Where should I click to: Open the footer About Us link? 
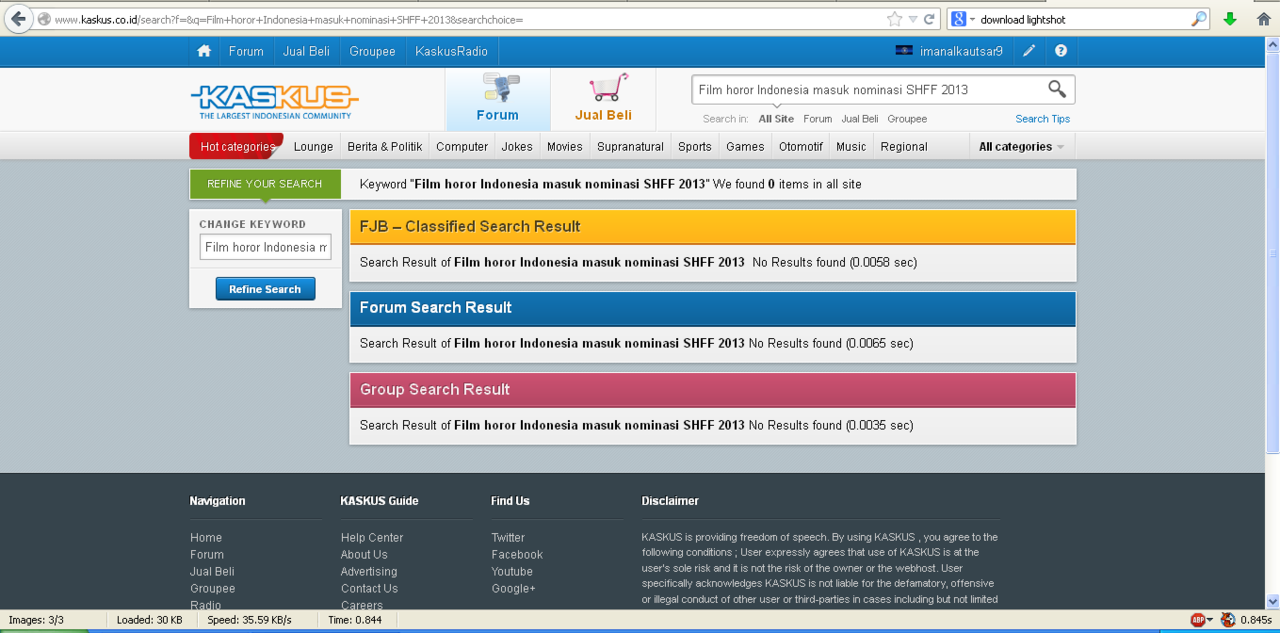pos(364,555)
